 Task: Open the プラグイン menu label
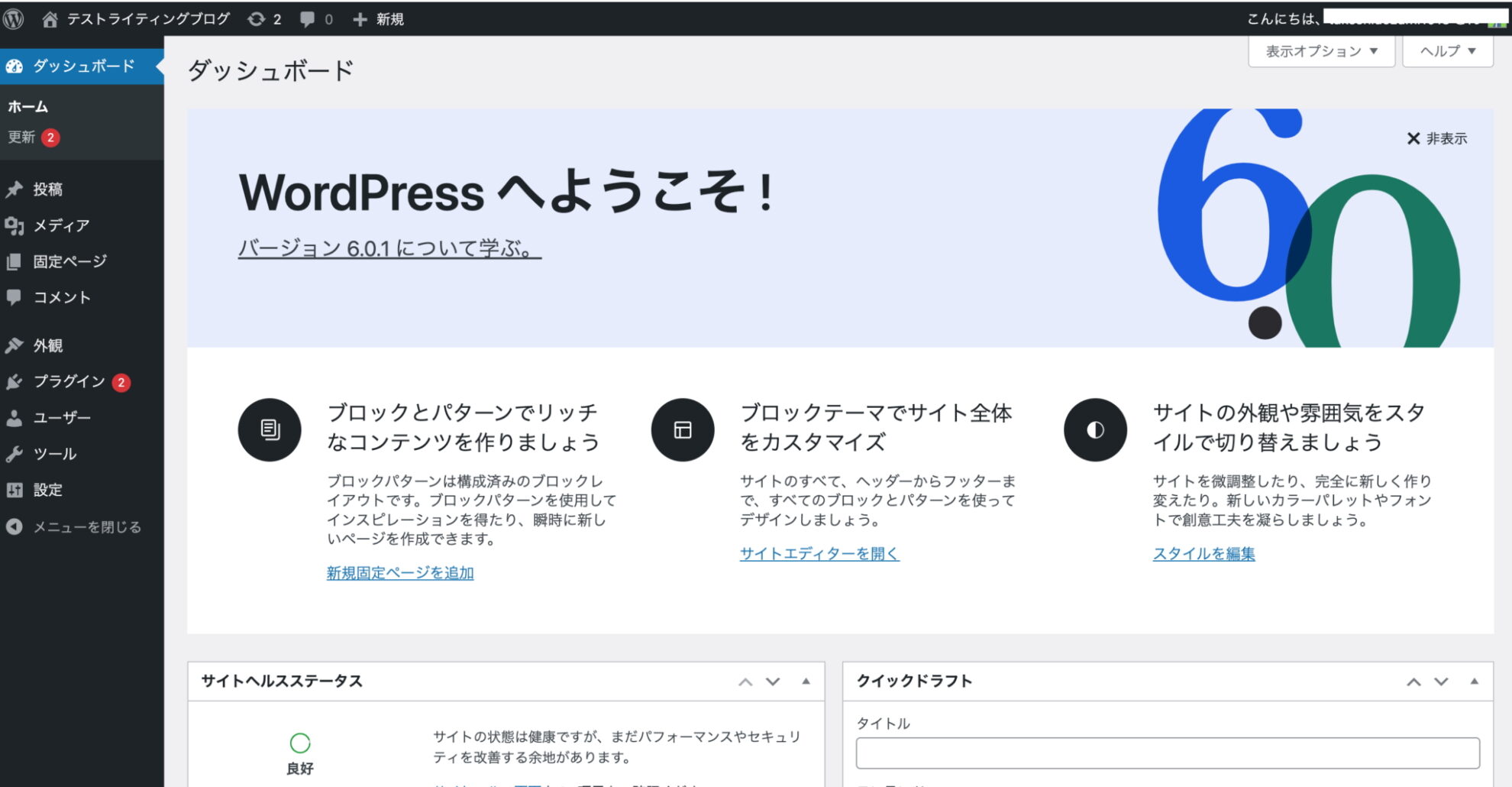point(69,381)
